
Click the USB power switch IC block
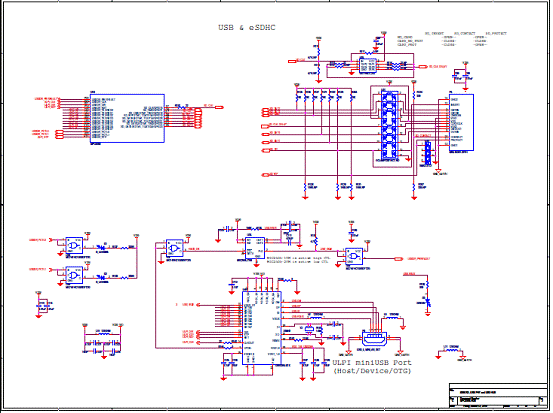[255, 248]
